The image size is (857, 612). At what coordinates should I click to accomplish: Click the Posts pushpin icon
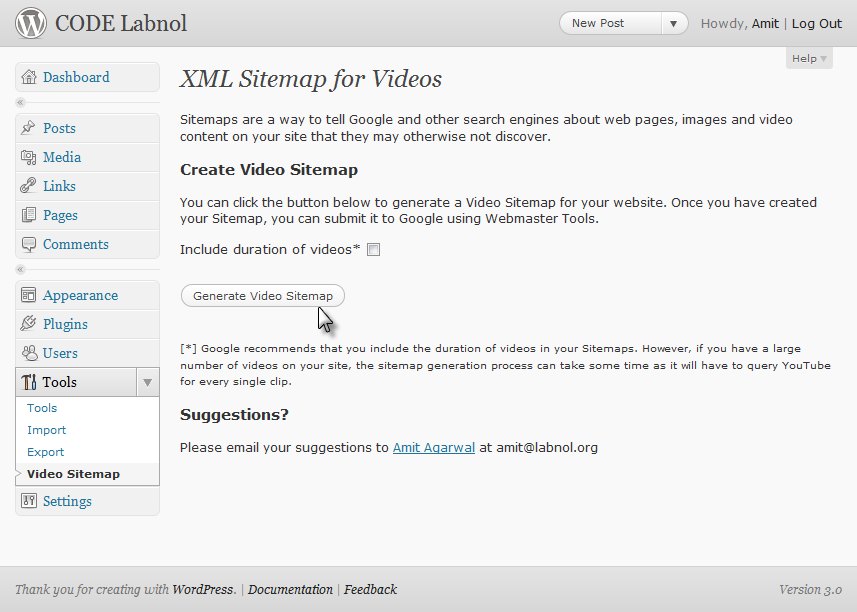coord(29,128)
